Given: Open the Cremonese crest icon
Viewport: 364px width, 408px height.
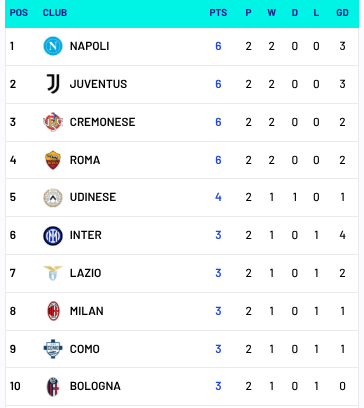Looking at the screenshot, I should [53, 122].
